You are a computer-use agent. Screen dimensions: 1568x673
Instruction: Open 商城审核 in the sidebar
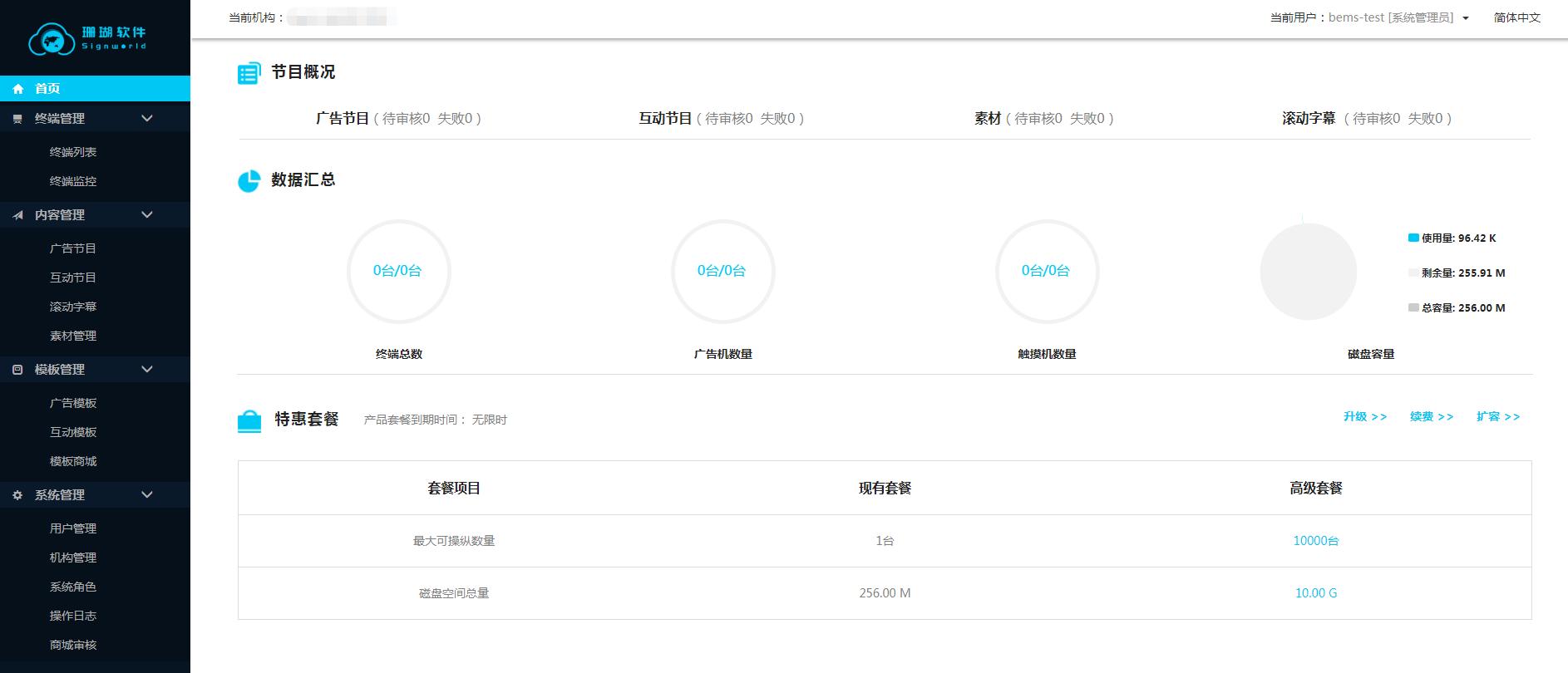[73, 645]
